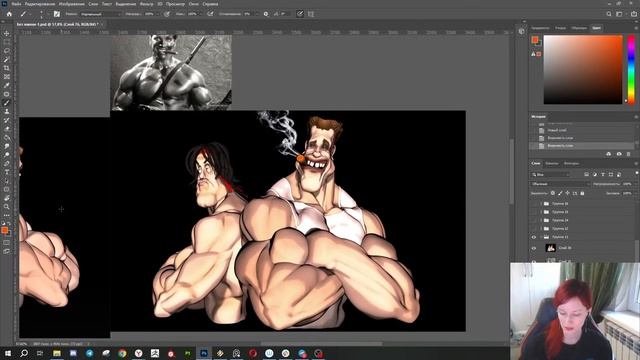640x360 pixels.
Task: Select the Frame tool
Action: click(7, 76)
